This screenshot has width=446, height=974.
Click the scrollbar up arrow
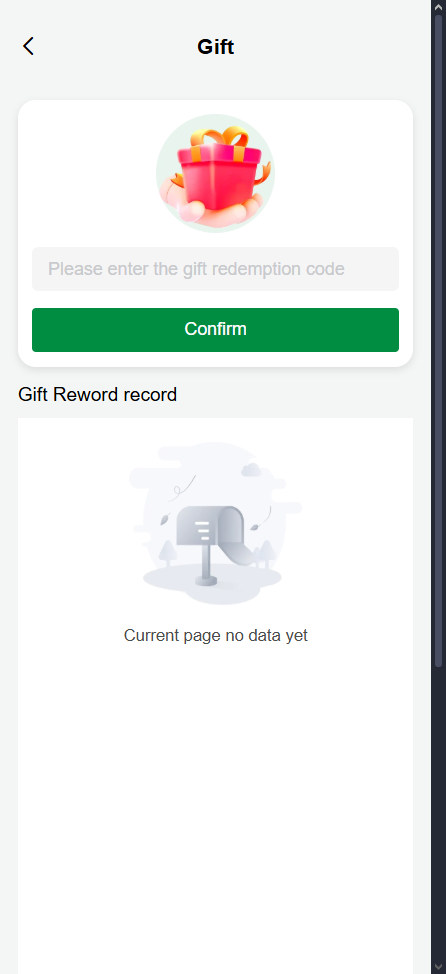(x=439, y=7)
